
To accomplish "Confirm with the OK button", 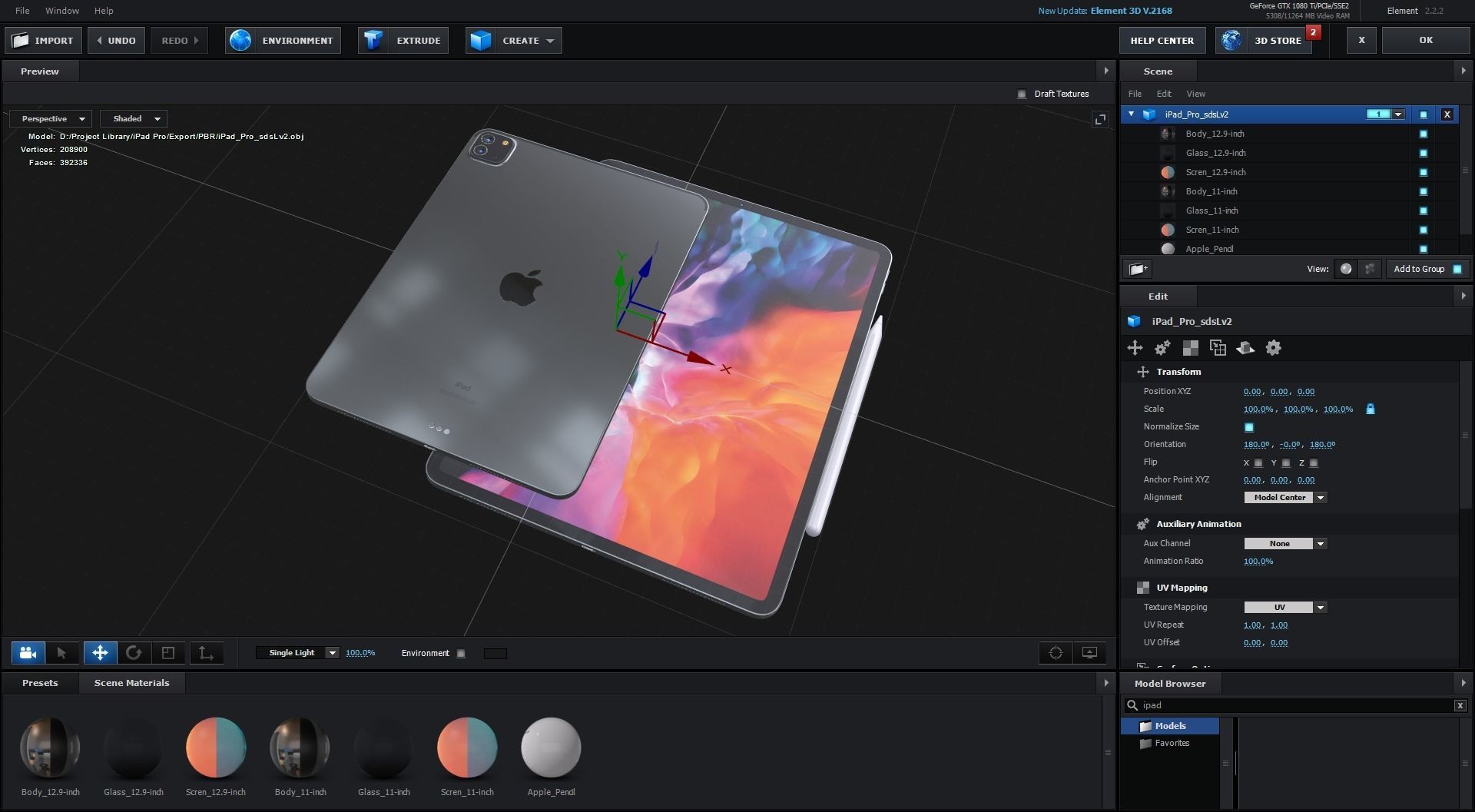I will coord(1426,41).
